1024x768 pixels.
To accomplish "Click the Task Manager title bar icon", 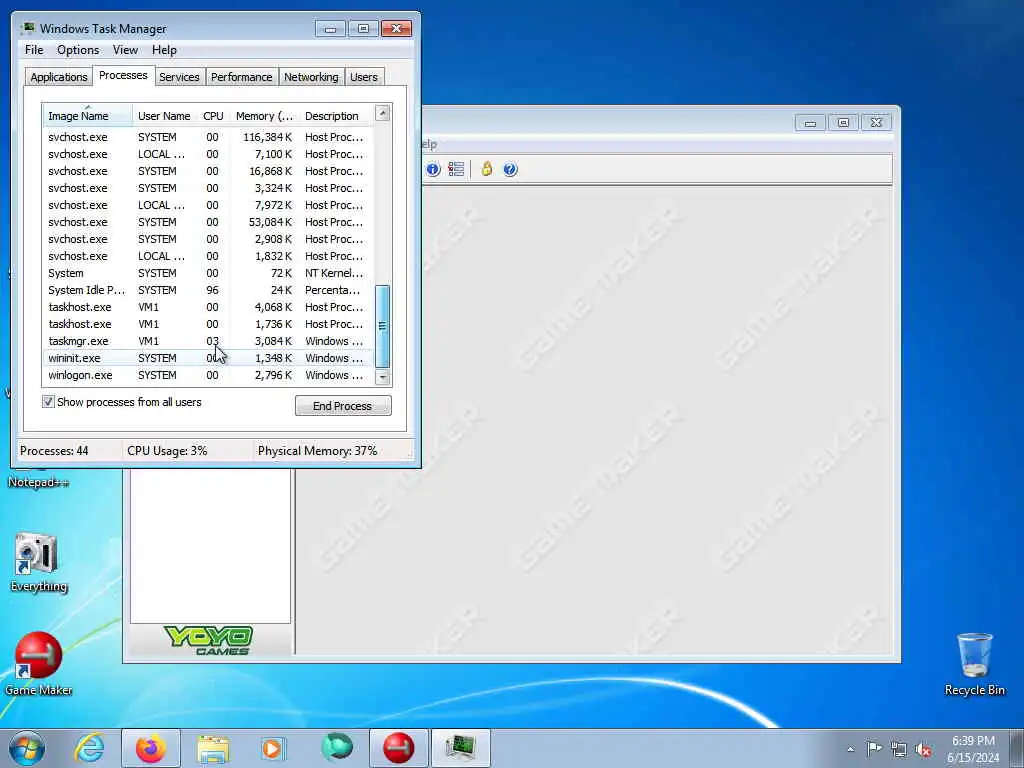I will [28, 28].
